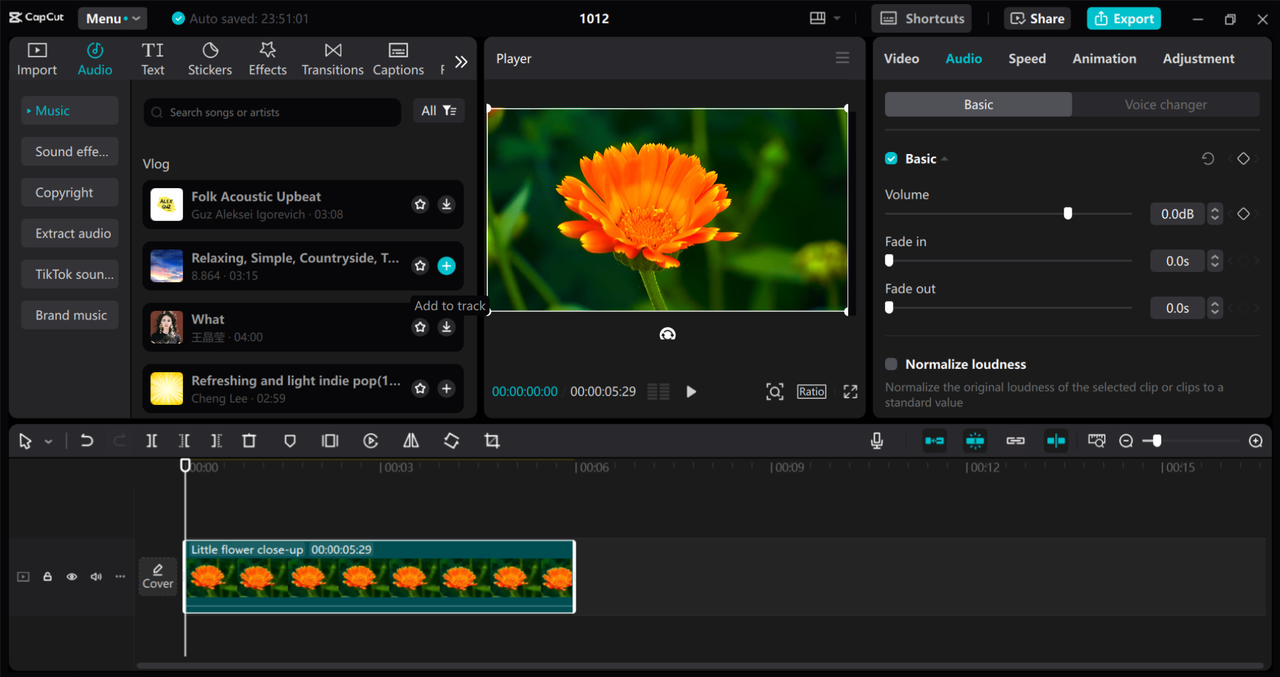Click the rotate handle below the preview
The height and width of the screenshot is (677, 1280).
tap(668, 334)
